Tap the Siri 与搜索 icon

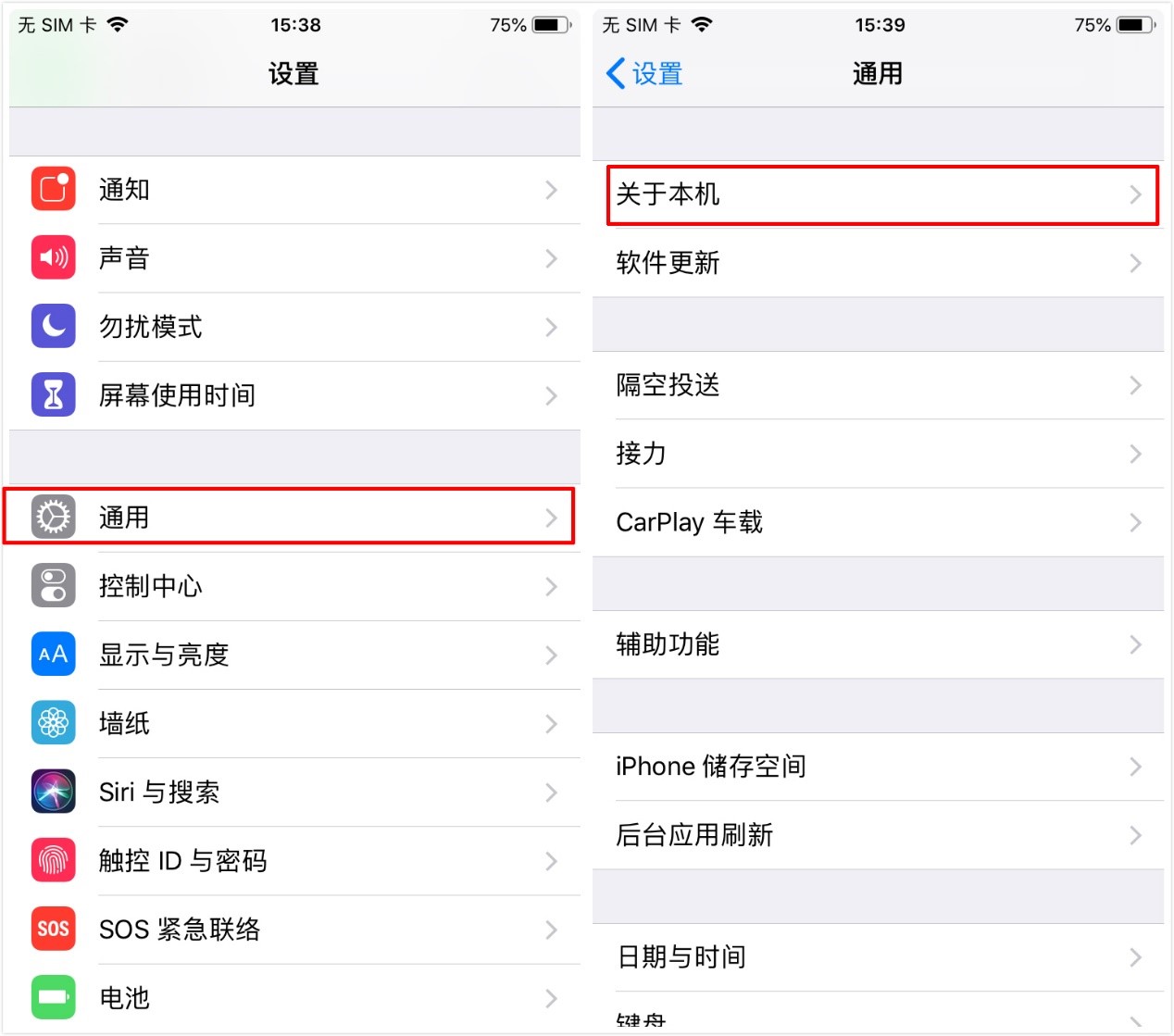pyautogui.click(x=53, y=792)
